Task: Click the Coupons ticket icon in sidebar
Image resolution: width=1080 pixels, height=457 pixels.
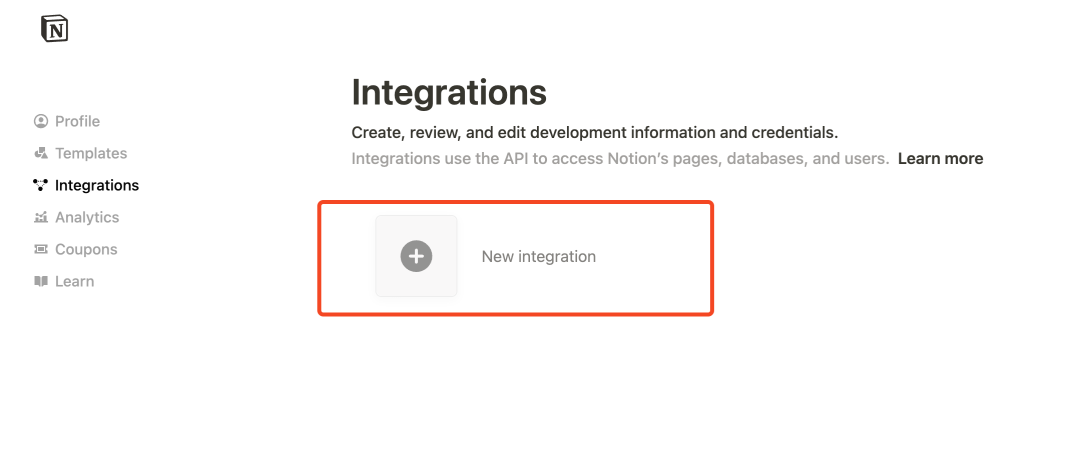Action: point(41,249)
